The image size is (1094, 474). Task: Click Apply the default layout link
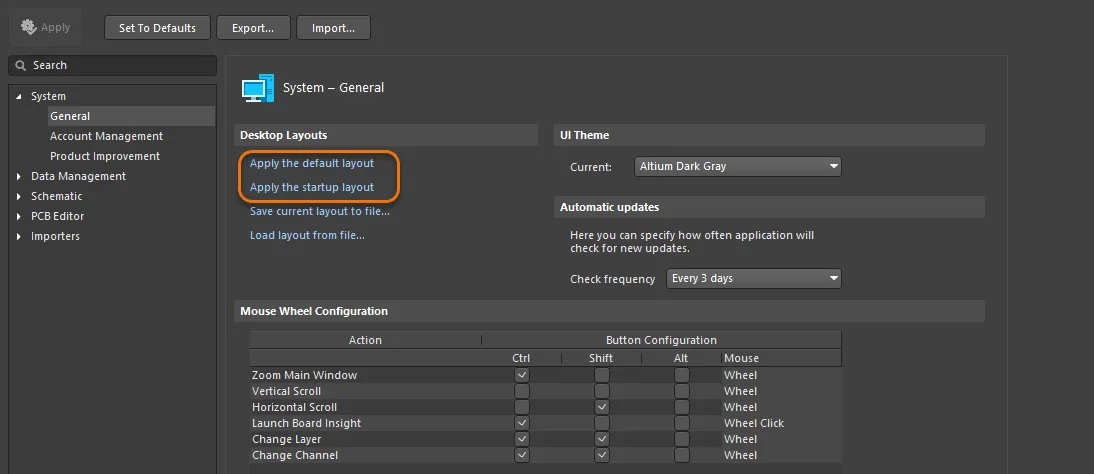click(312, 163)
